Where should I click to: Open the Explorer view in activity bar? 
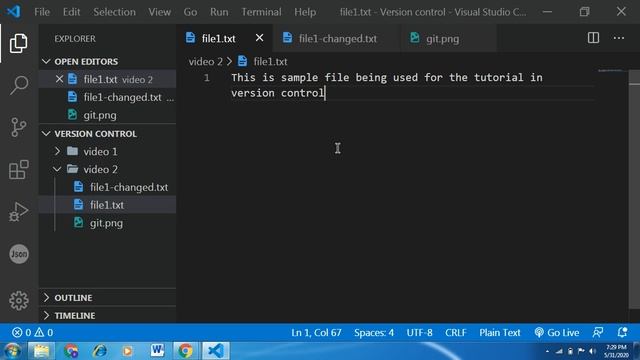coord(19,43)
